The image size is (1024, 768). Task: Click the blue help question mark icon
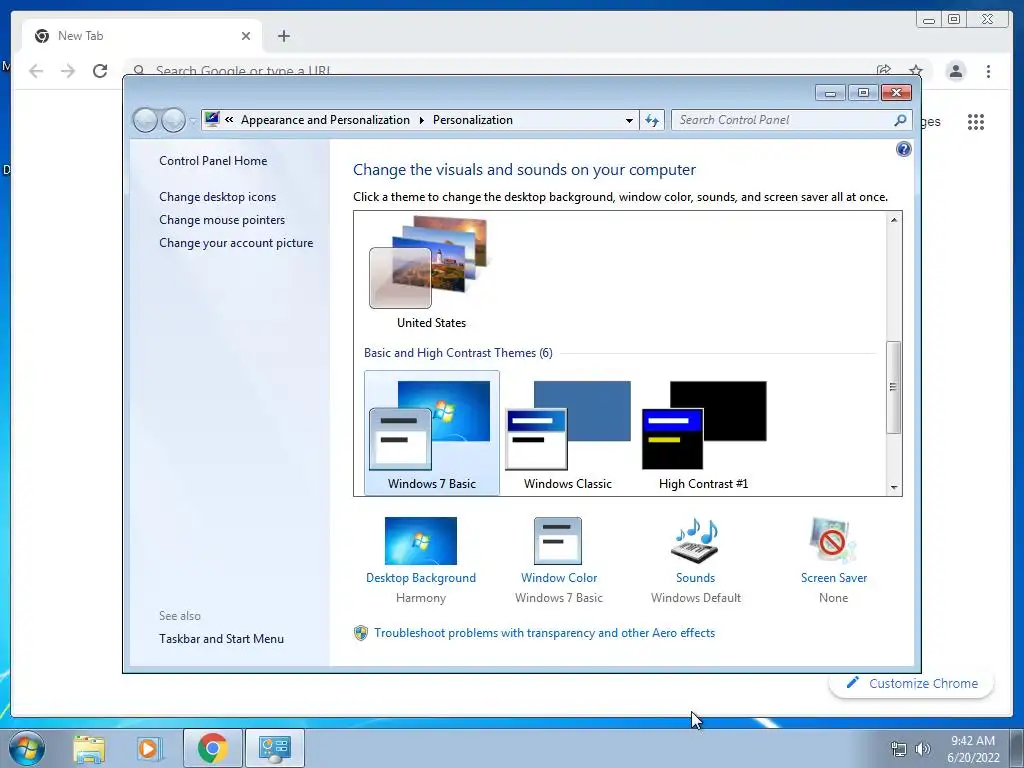click(x=903, y=150)
